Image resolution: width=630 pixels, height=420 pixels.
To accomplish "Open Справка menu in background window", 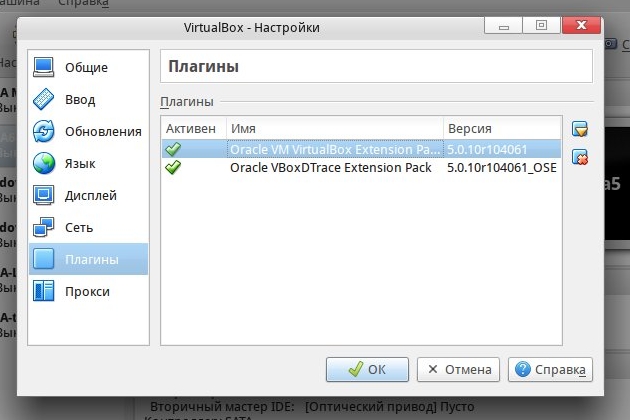I will click(x=83, y=3).
